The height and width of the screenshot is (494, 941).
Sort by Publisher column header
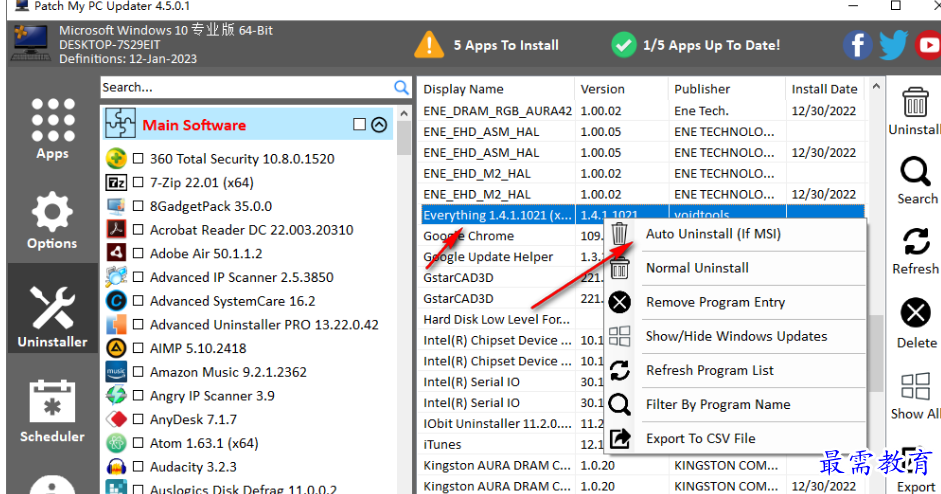pos(727,89)
